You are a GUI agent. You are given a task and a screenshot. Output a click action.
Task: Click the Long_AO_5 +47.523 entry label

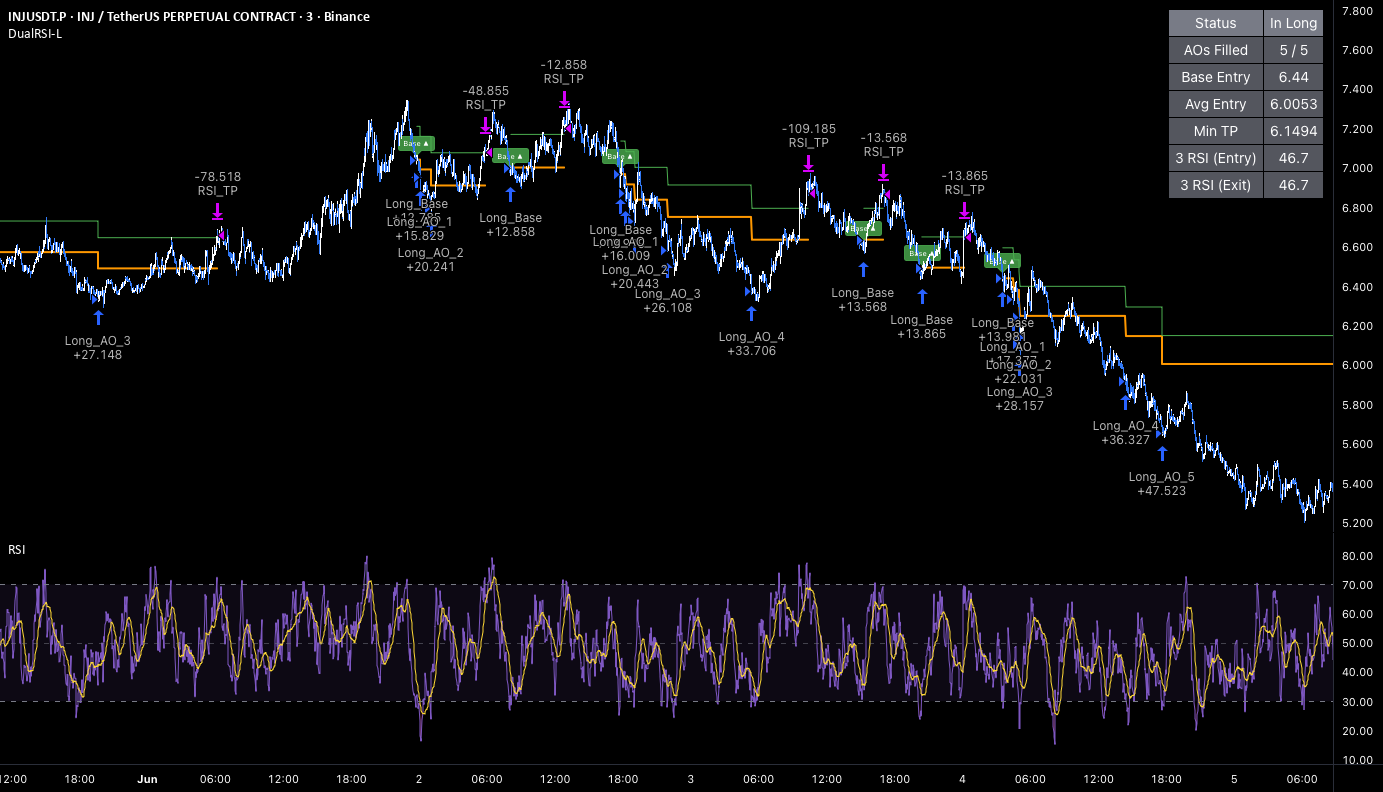click(1162, 484)
